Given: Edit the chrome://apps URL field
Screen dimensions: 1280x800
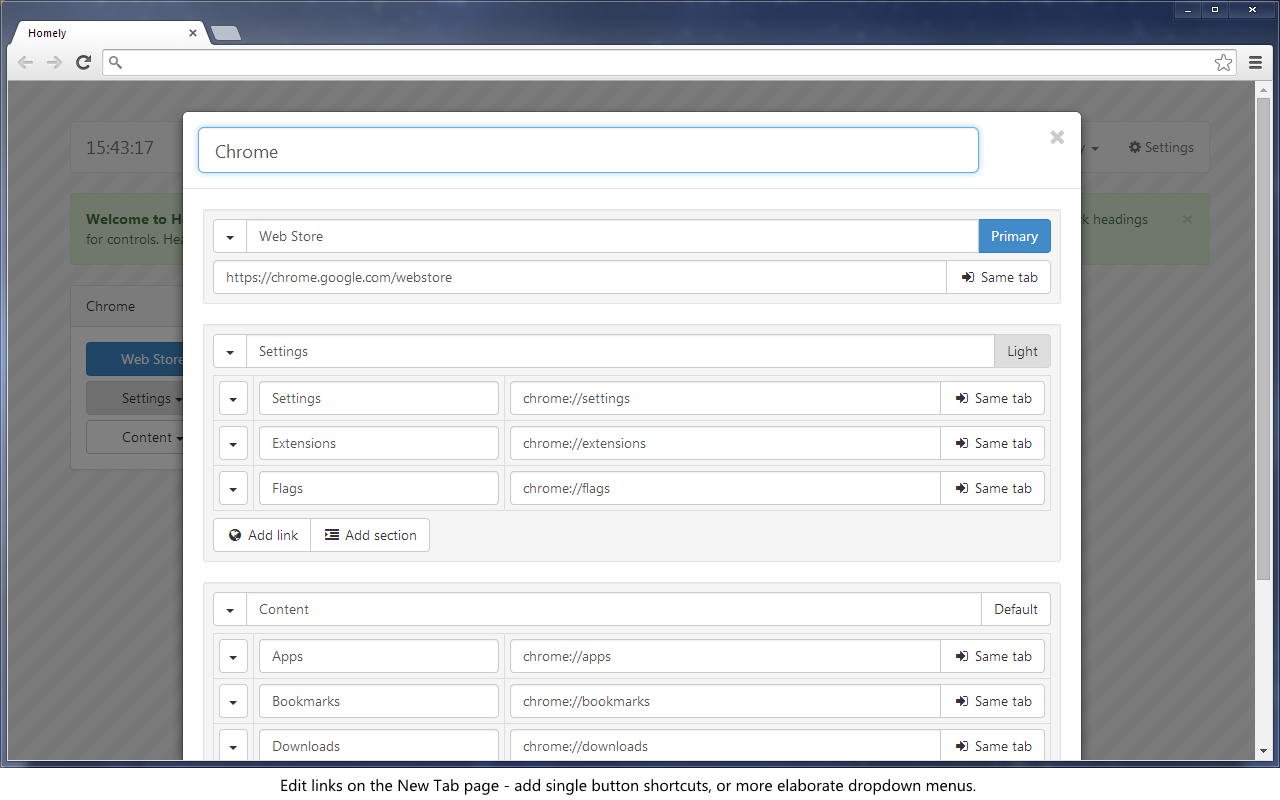Looking at the screenshot, I should 725,656.
